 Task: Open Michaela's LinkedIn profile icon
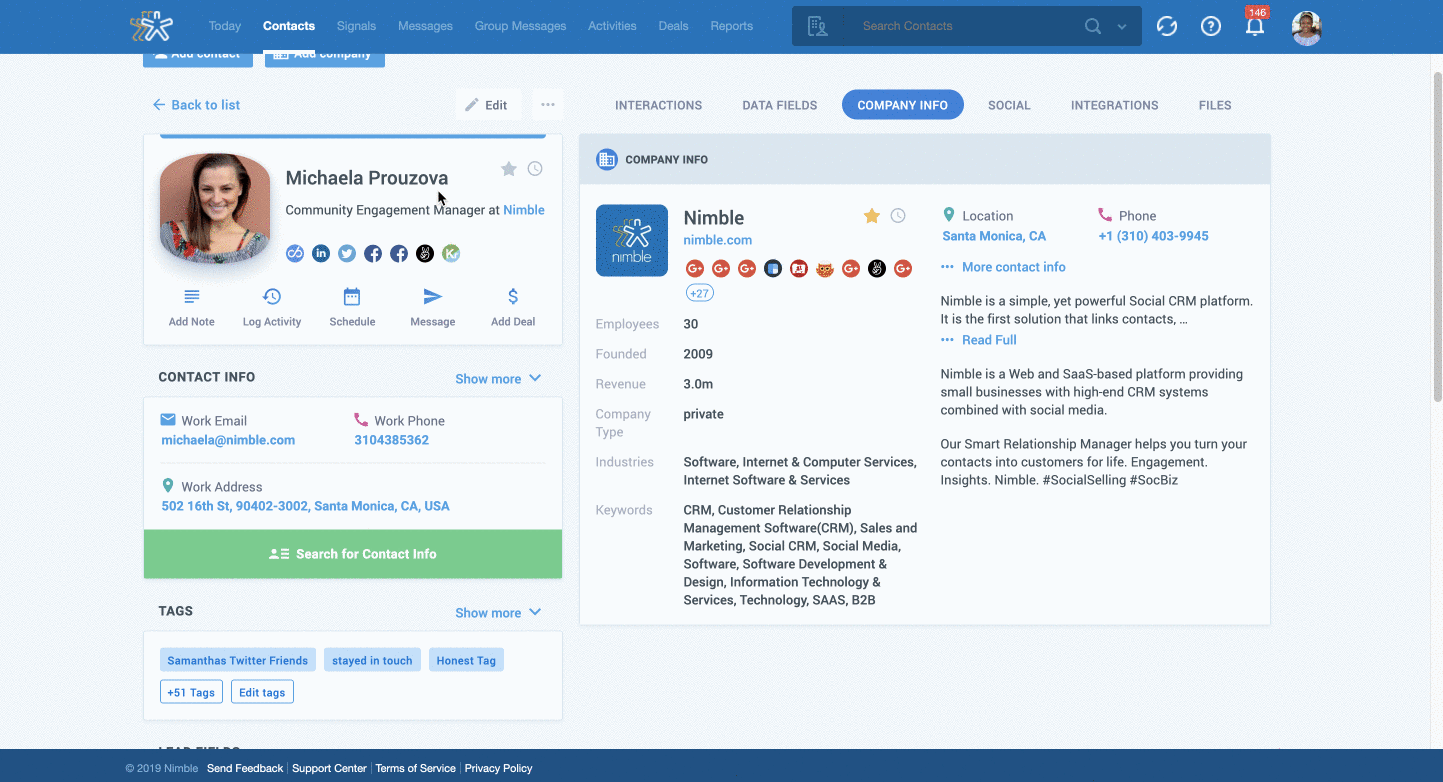click(x=321, y=253)
